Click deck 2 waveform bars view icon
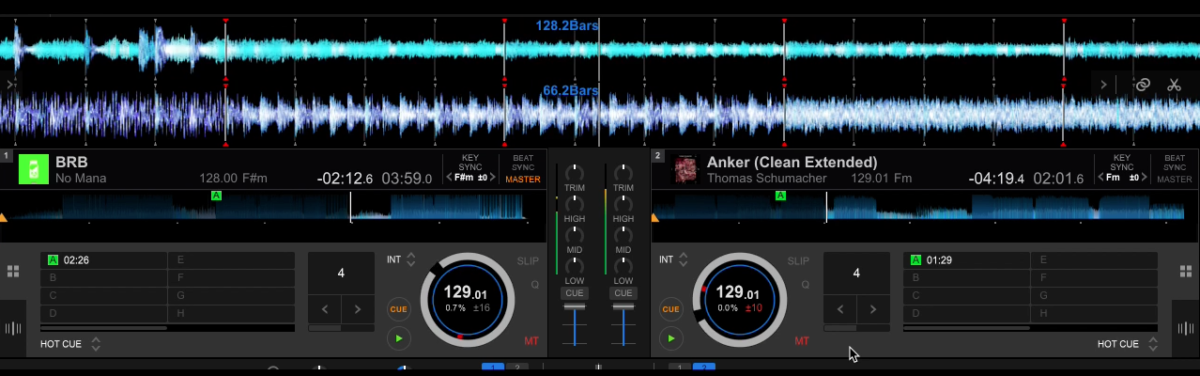The image size is (1200, 376). (x=1186, y=327)
